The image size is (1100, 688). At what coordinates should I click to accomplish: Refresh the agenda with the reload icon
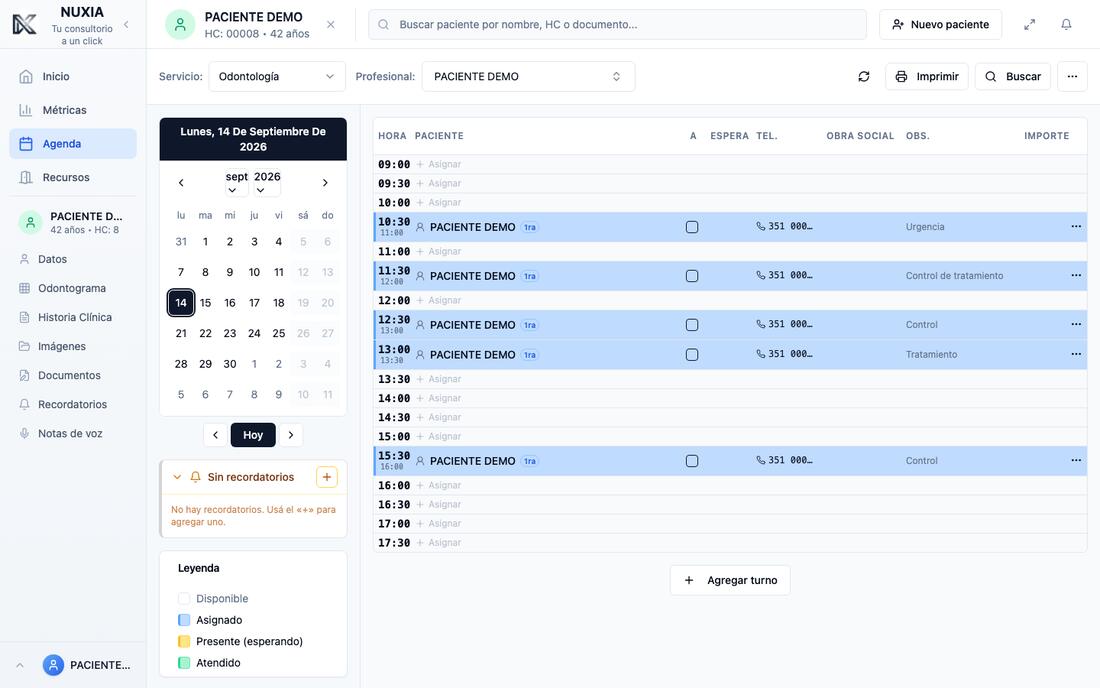pyautogui.click(x=864, y=76)
